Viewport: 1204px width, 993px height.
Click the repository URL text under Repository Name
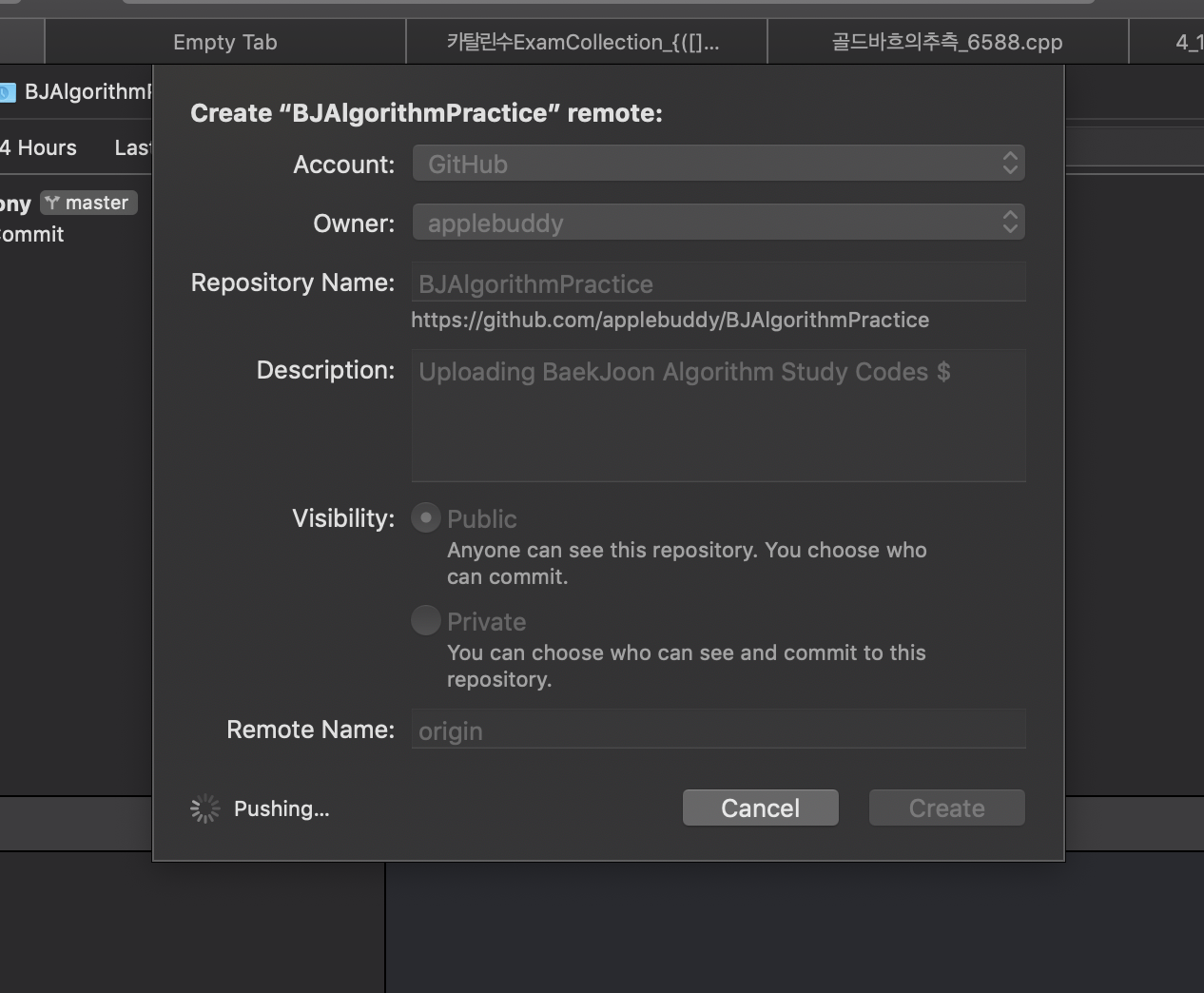(670, 320)
